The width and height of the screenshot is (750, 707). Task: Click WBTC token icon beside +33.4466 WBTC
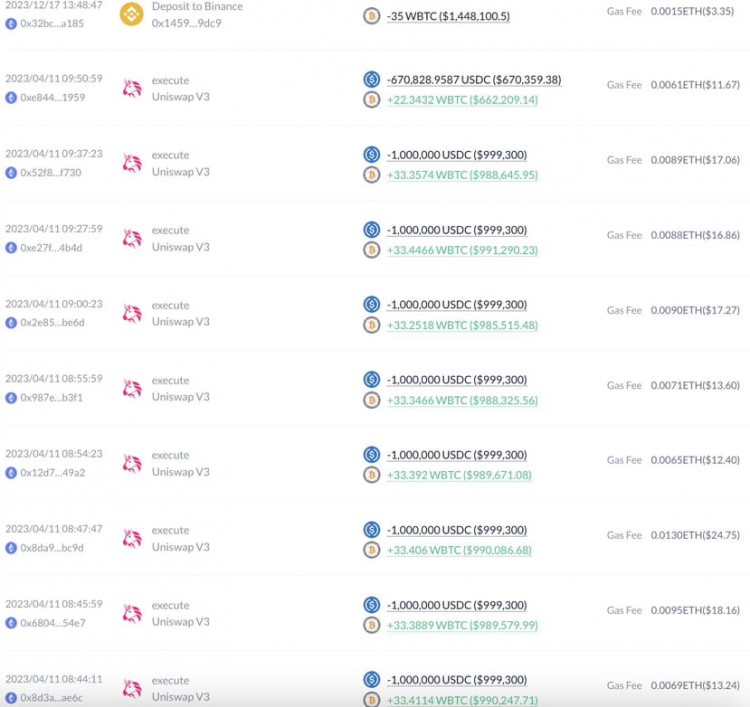(372, 250)
